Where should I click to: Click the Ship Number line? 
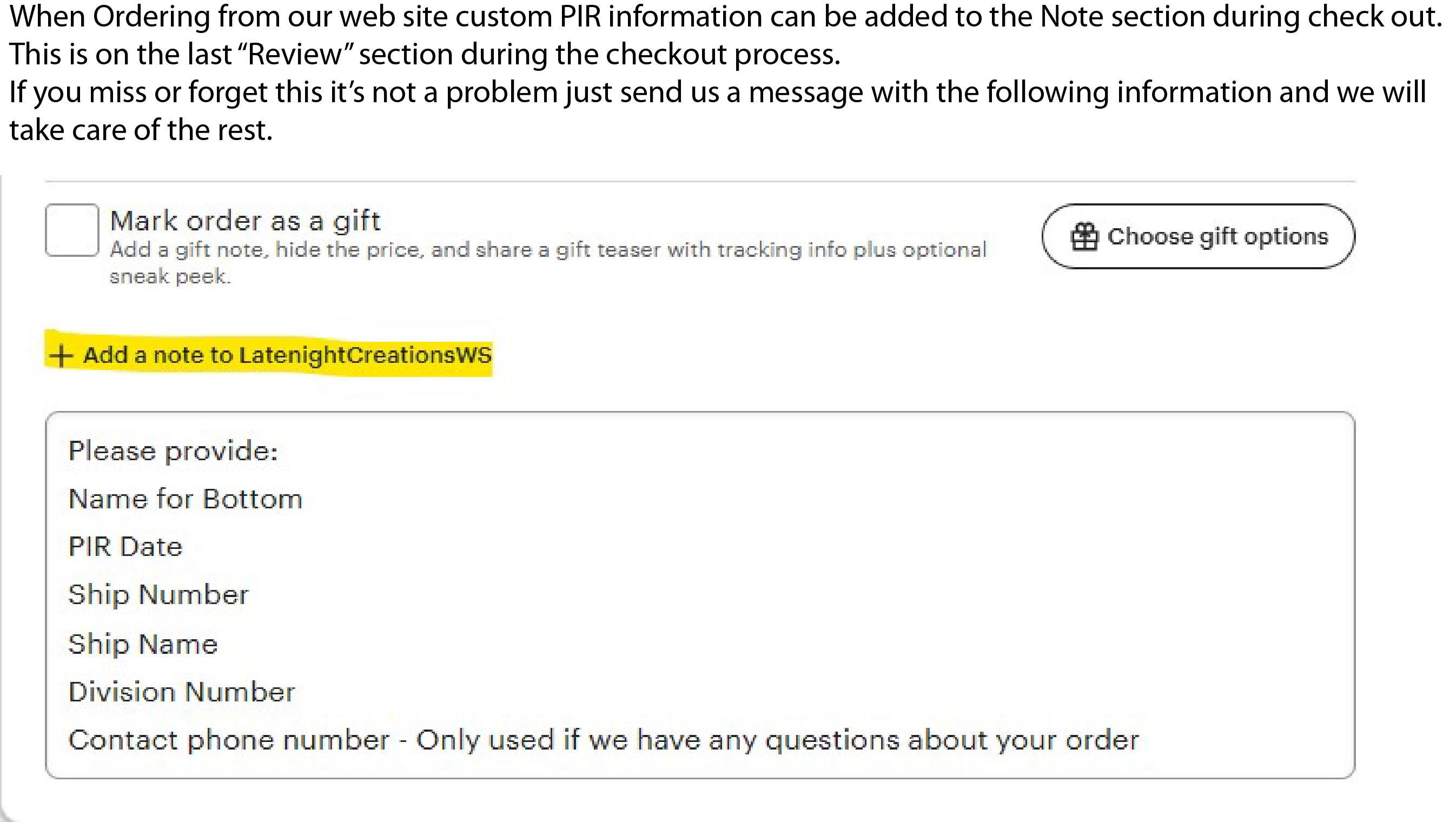(x=158, y=595)
